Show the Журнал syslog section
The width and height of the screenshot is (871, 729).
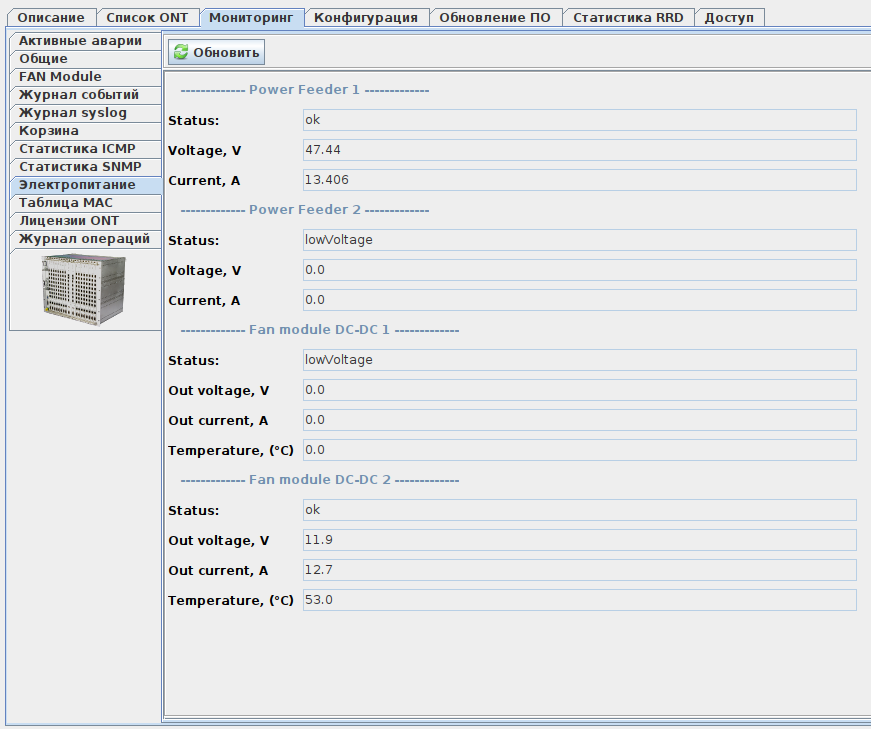(73, 113)
